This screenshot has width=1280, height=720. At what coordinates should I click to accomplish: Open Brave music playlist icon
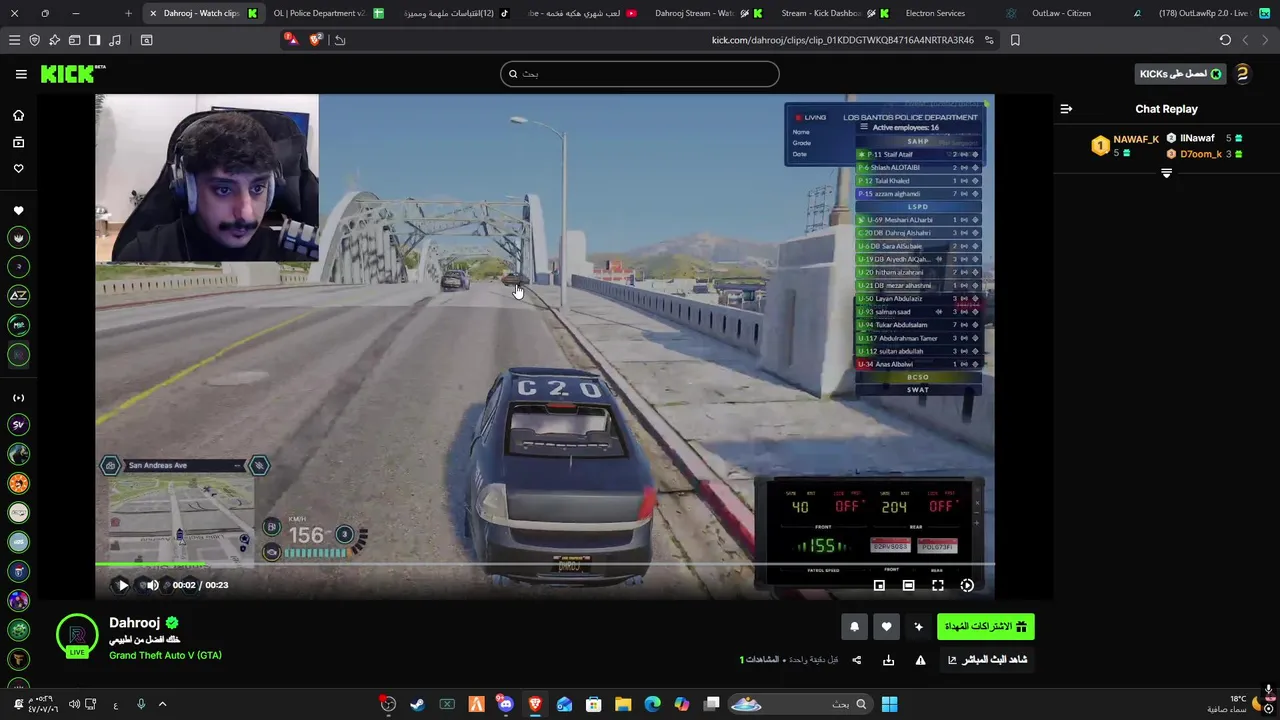[114, 40]
